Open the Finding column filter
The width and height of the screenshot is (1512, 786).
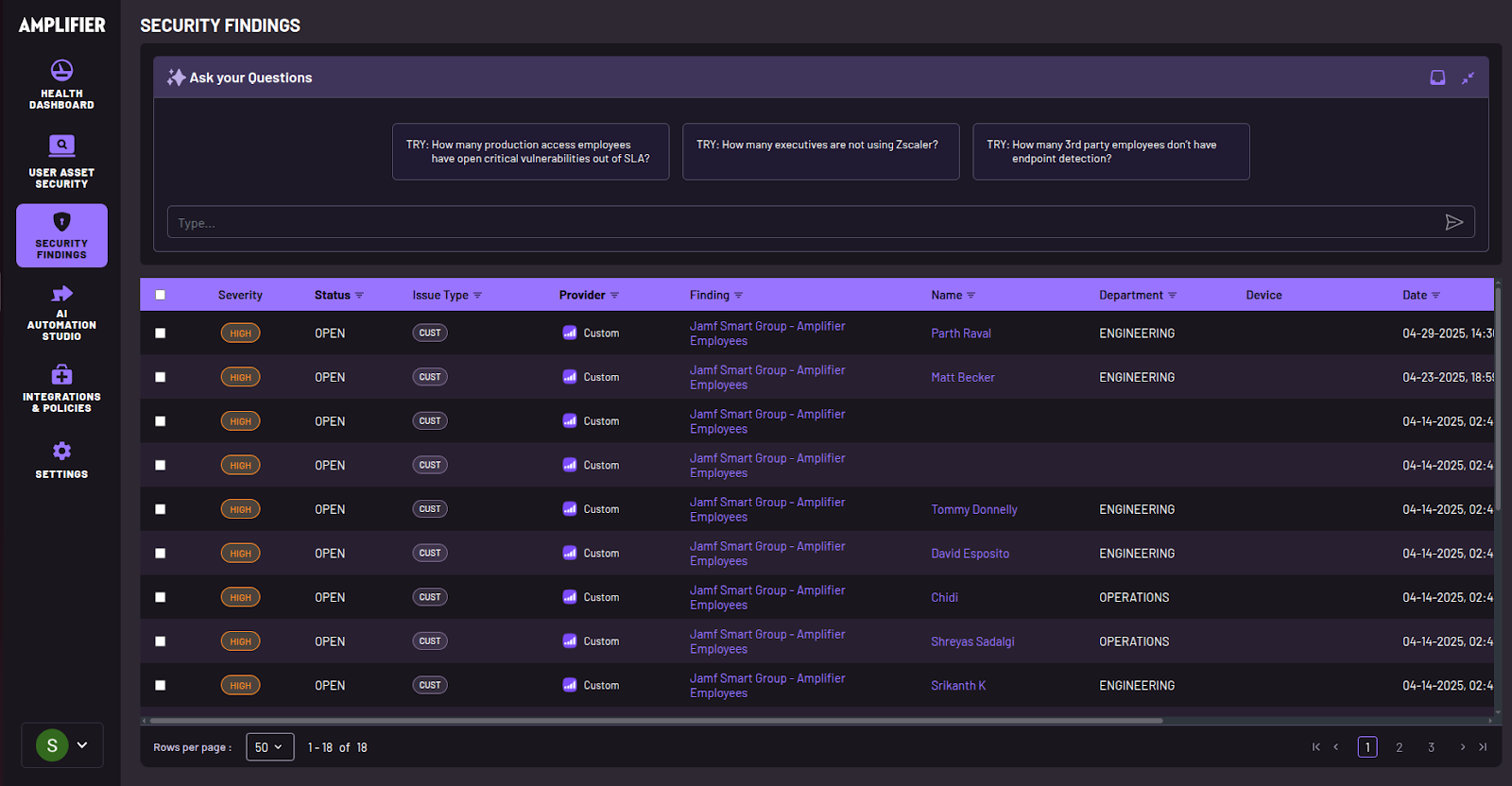[x=738, y=296]
